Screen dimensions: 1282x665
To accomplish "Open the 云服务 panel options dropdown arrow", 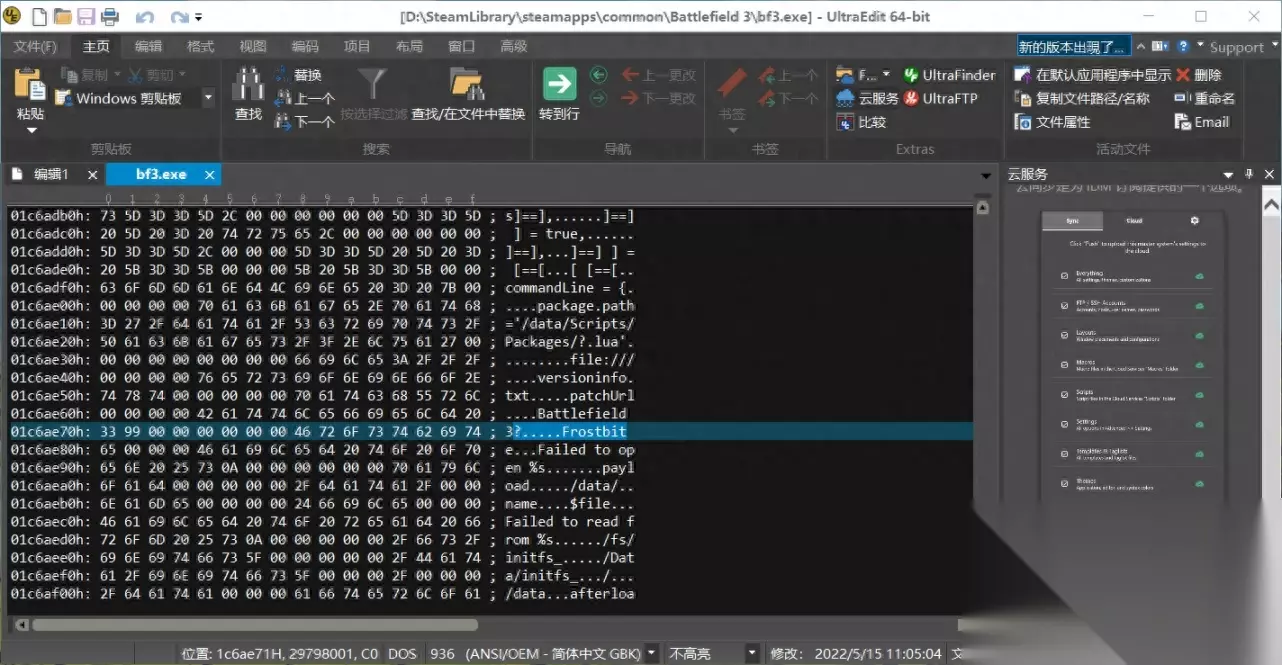I will click(x=1228, y=174).
